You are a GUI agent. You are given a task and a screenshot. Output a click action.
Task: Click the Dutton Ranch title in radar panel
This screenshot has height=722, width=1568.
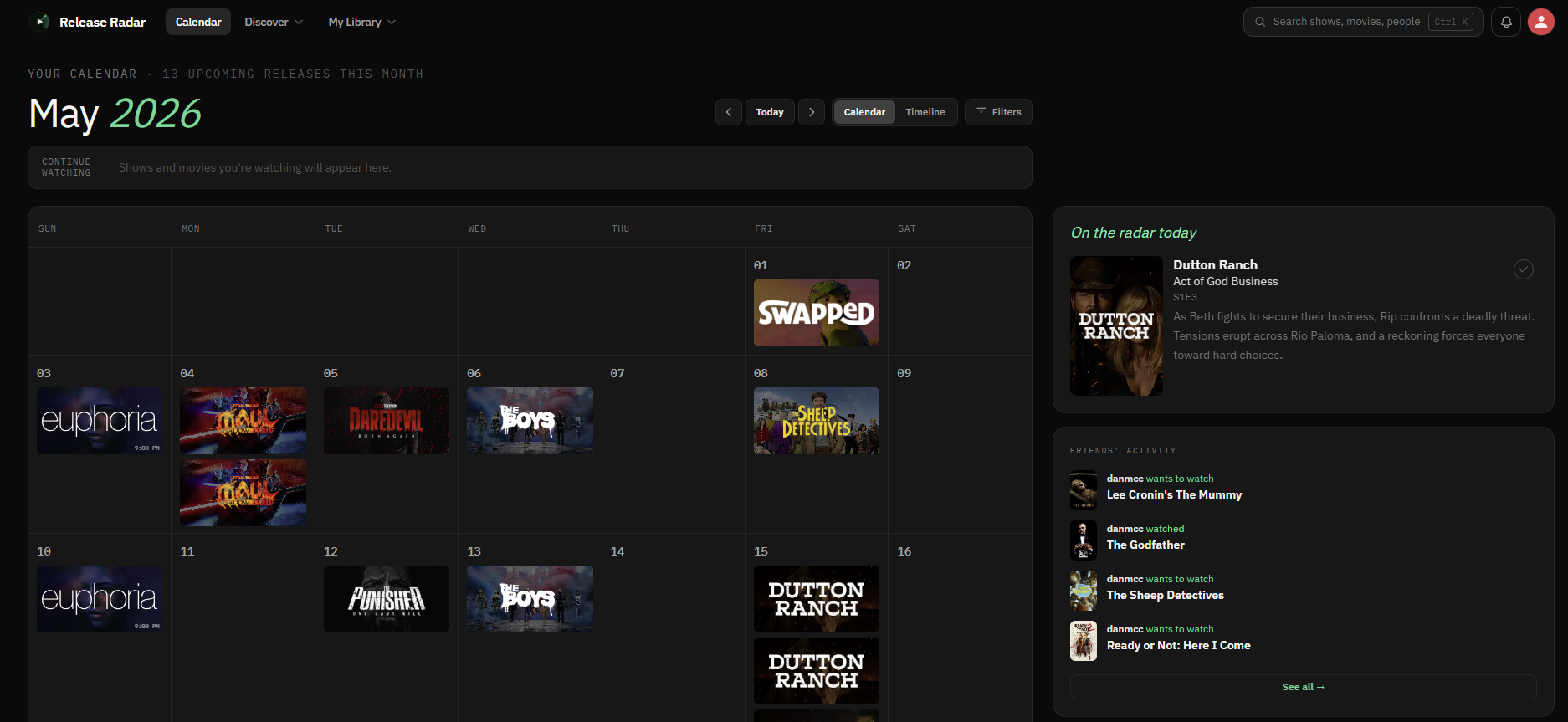click(1215, 264)
